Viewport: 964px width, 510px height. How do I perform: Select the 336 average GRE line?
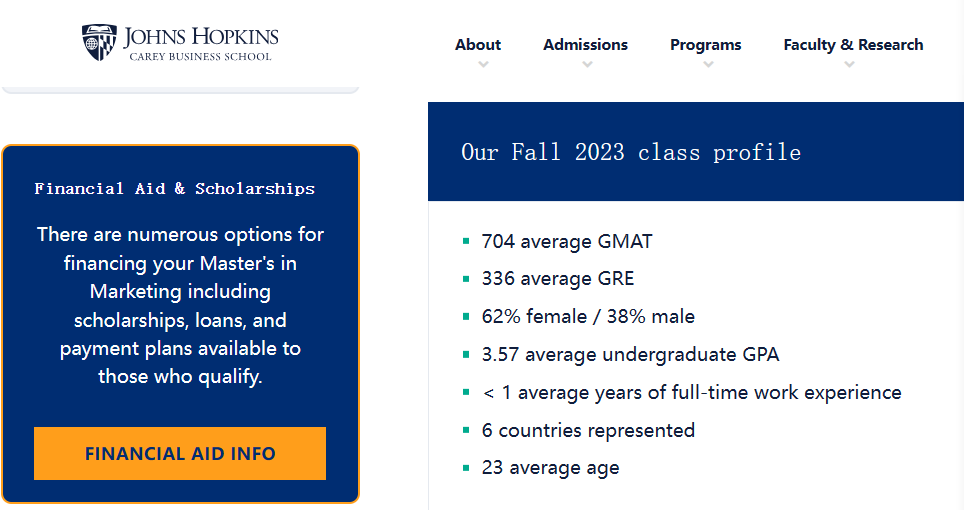[557, 279]
